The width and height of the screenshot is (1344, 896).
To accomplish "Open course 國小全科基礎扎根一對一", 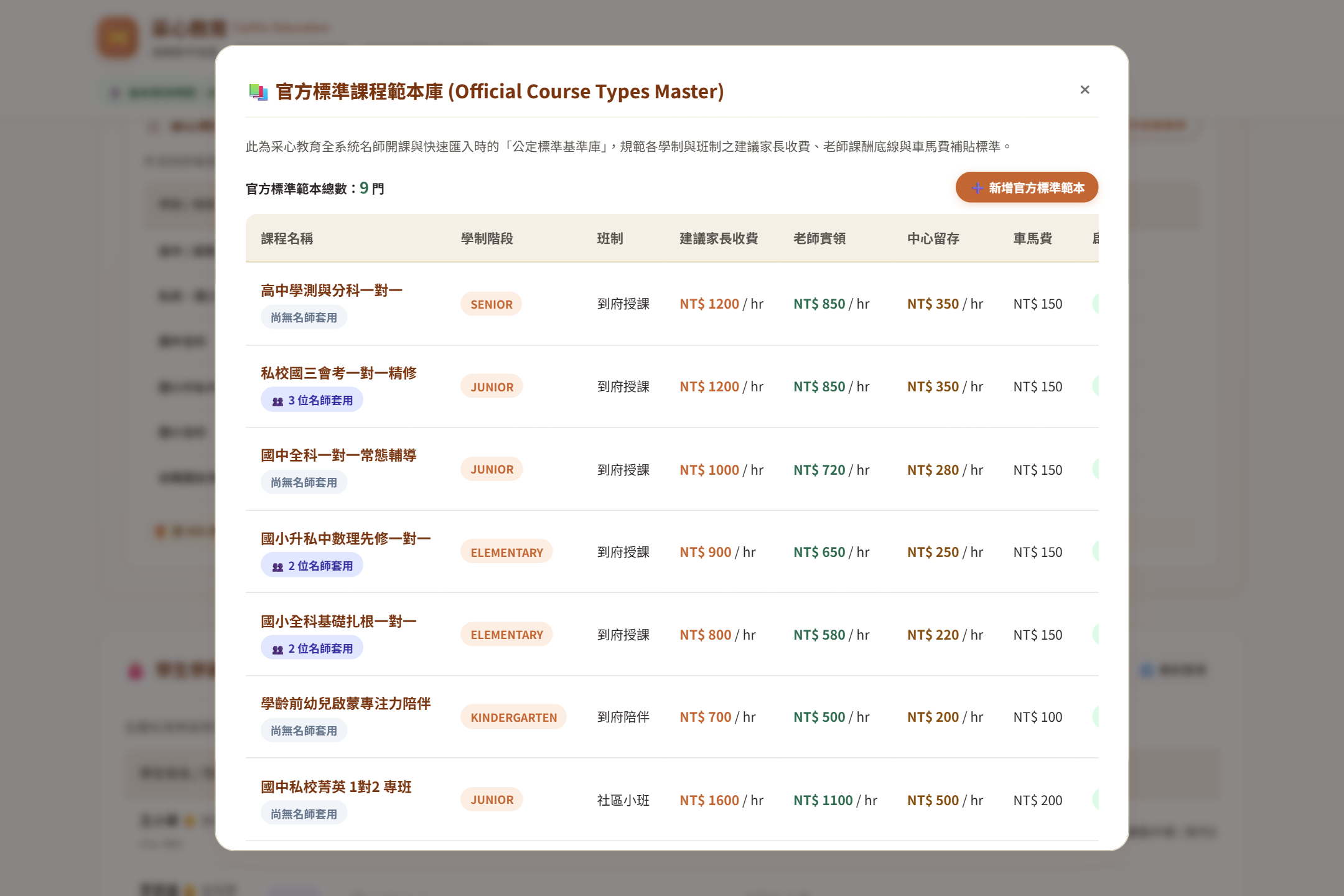I will click(338, 622).
